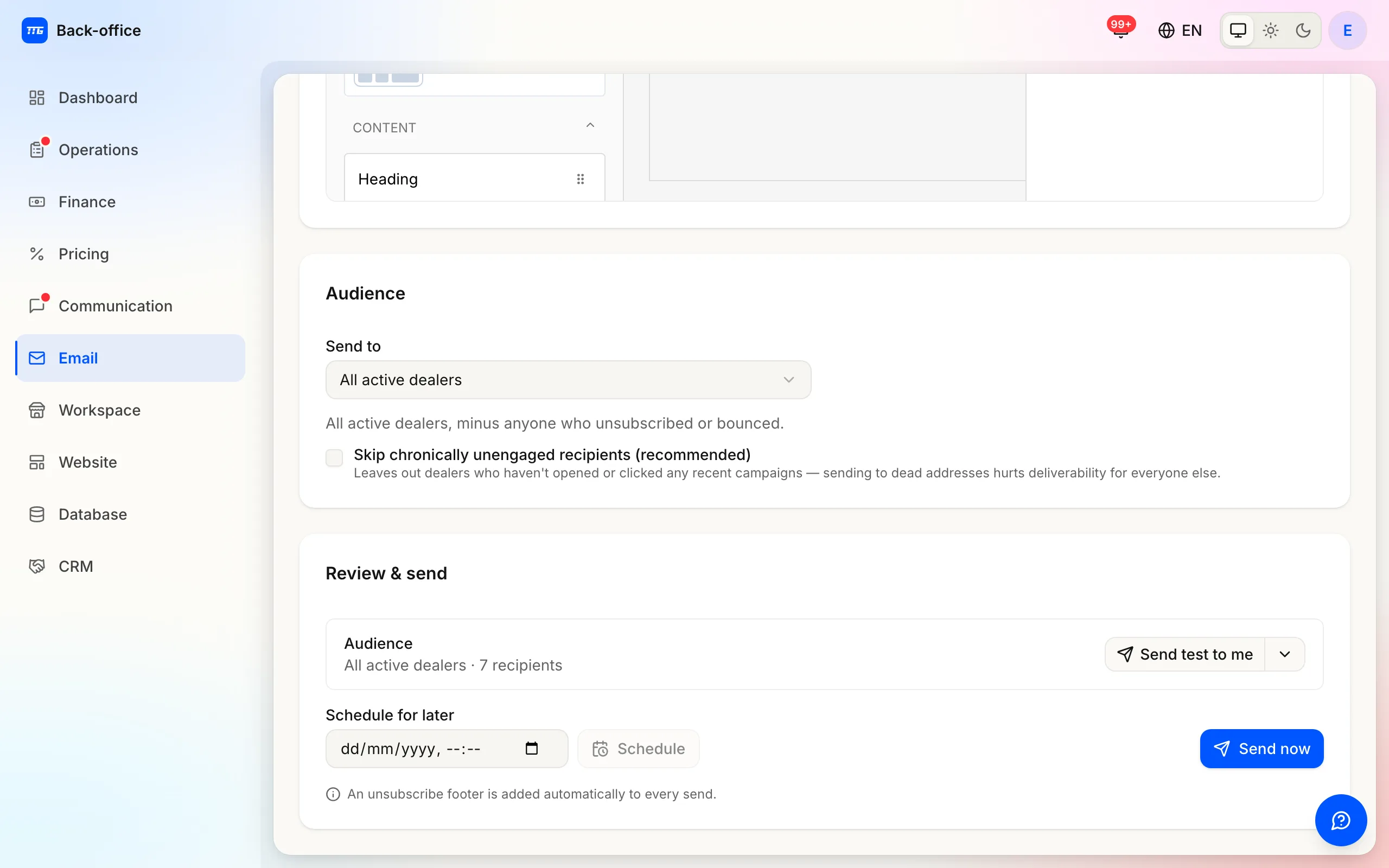The image size is (1389, 868).
Task: Go to Website section
Action: [x=130, y=462]
